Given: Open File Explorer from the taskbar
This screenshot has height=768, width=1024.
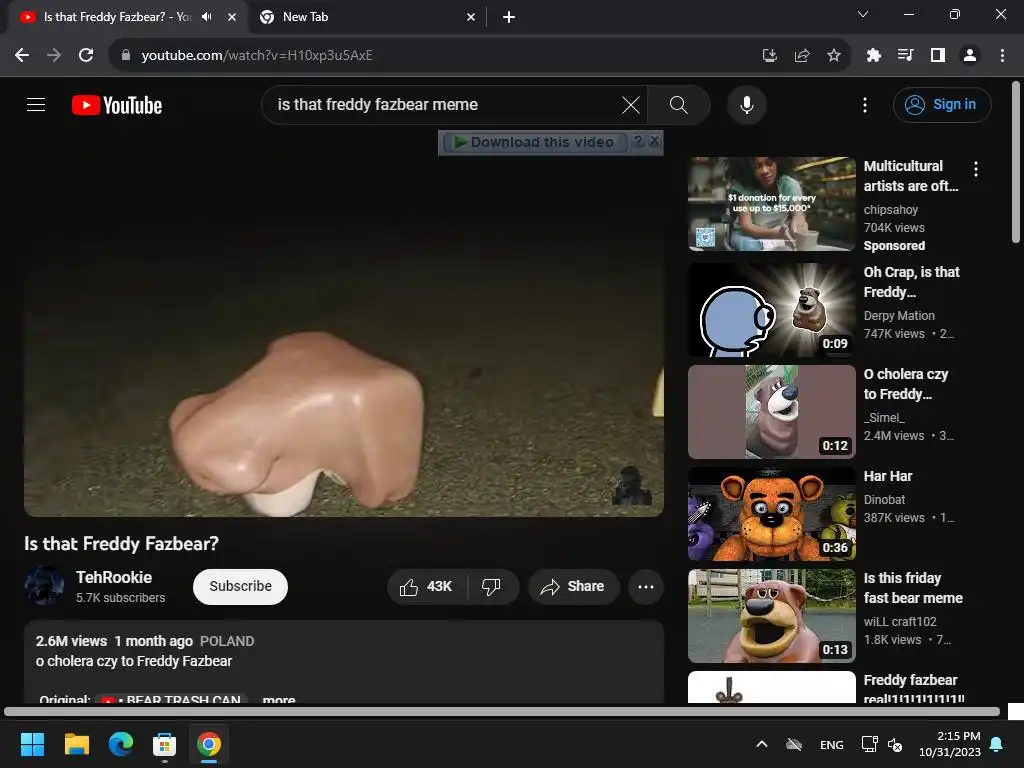Looking at the screenshot, I should coord(76,744).
